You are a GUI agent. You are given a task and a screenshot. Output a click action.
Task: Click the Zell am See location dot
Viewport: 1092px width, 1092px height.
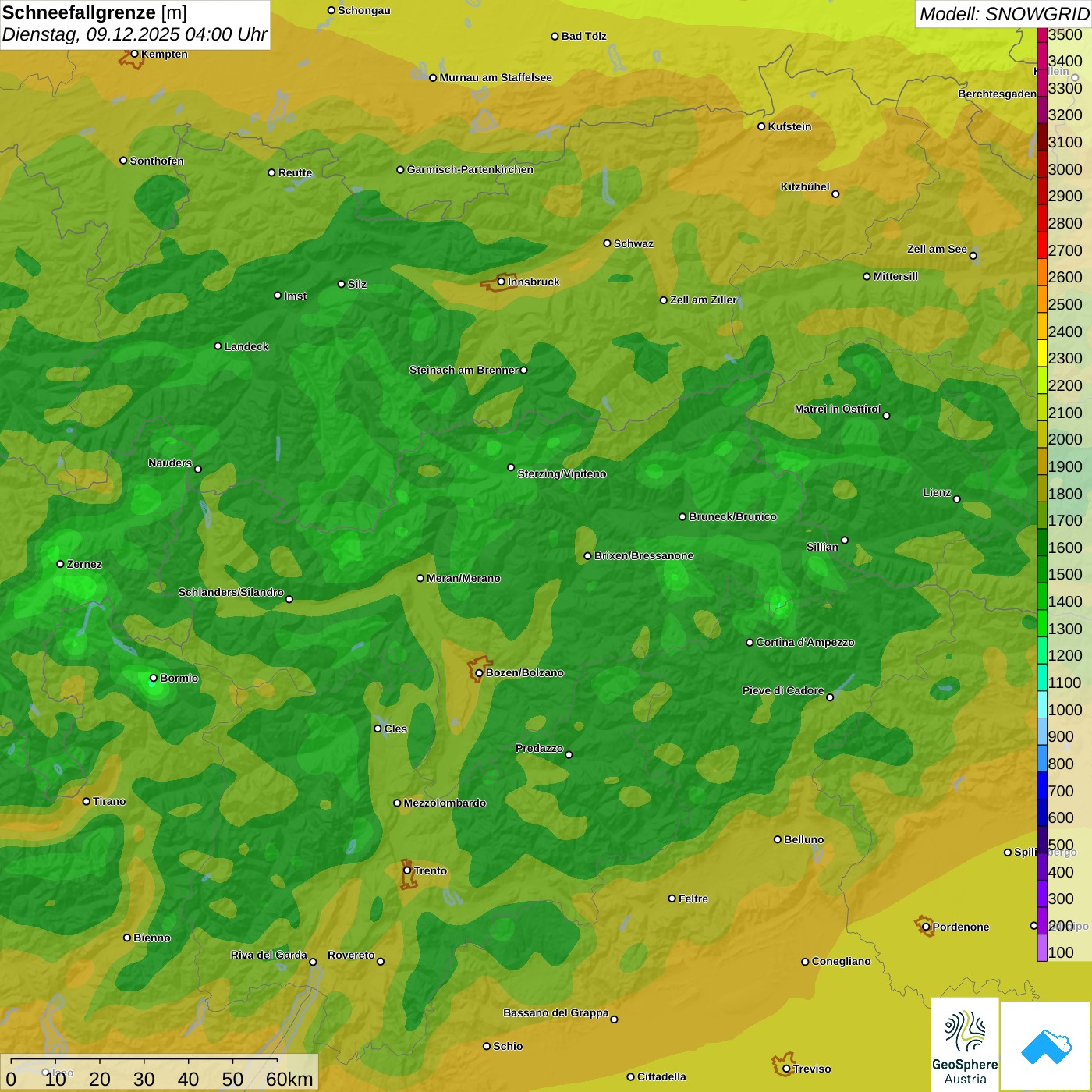[x=973, y=256]
